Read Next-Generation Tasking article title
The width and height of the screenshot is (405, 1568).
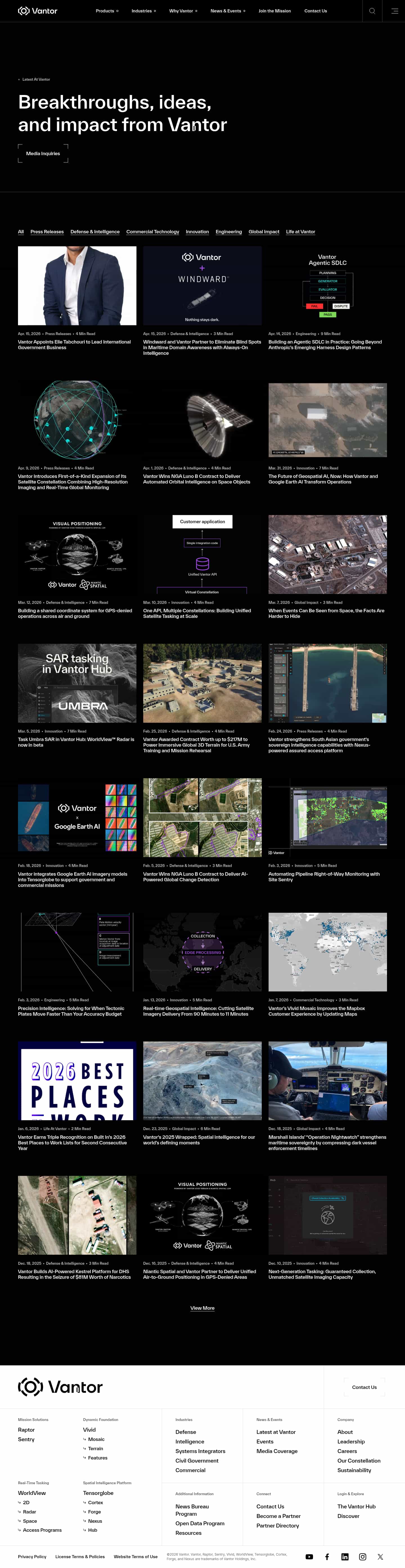pyautogui.click(x=322, y=1274)
